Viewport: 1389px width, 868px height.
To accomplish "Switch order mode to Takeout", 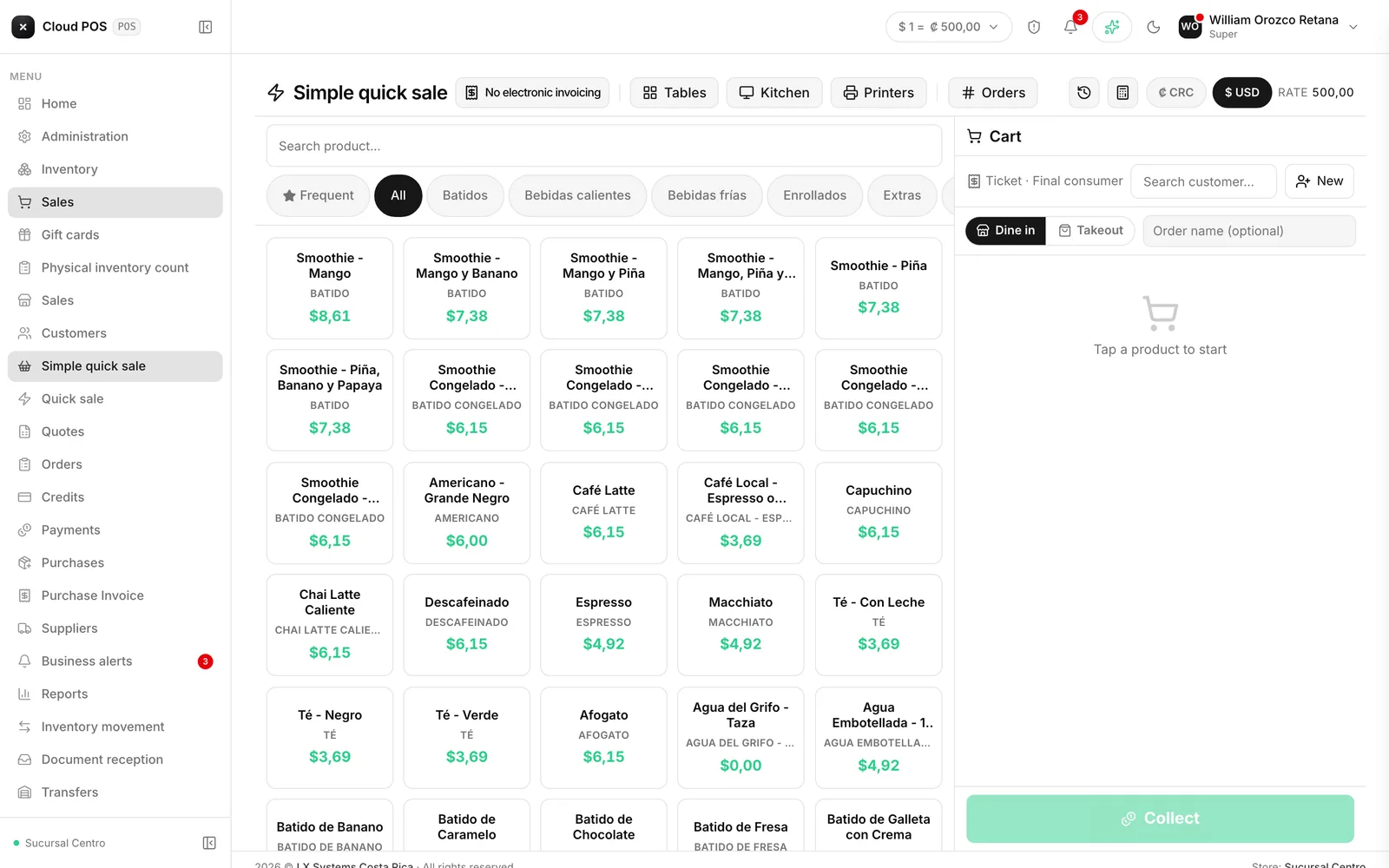I will tap(1090, 231).
